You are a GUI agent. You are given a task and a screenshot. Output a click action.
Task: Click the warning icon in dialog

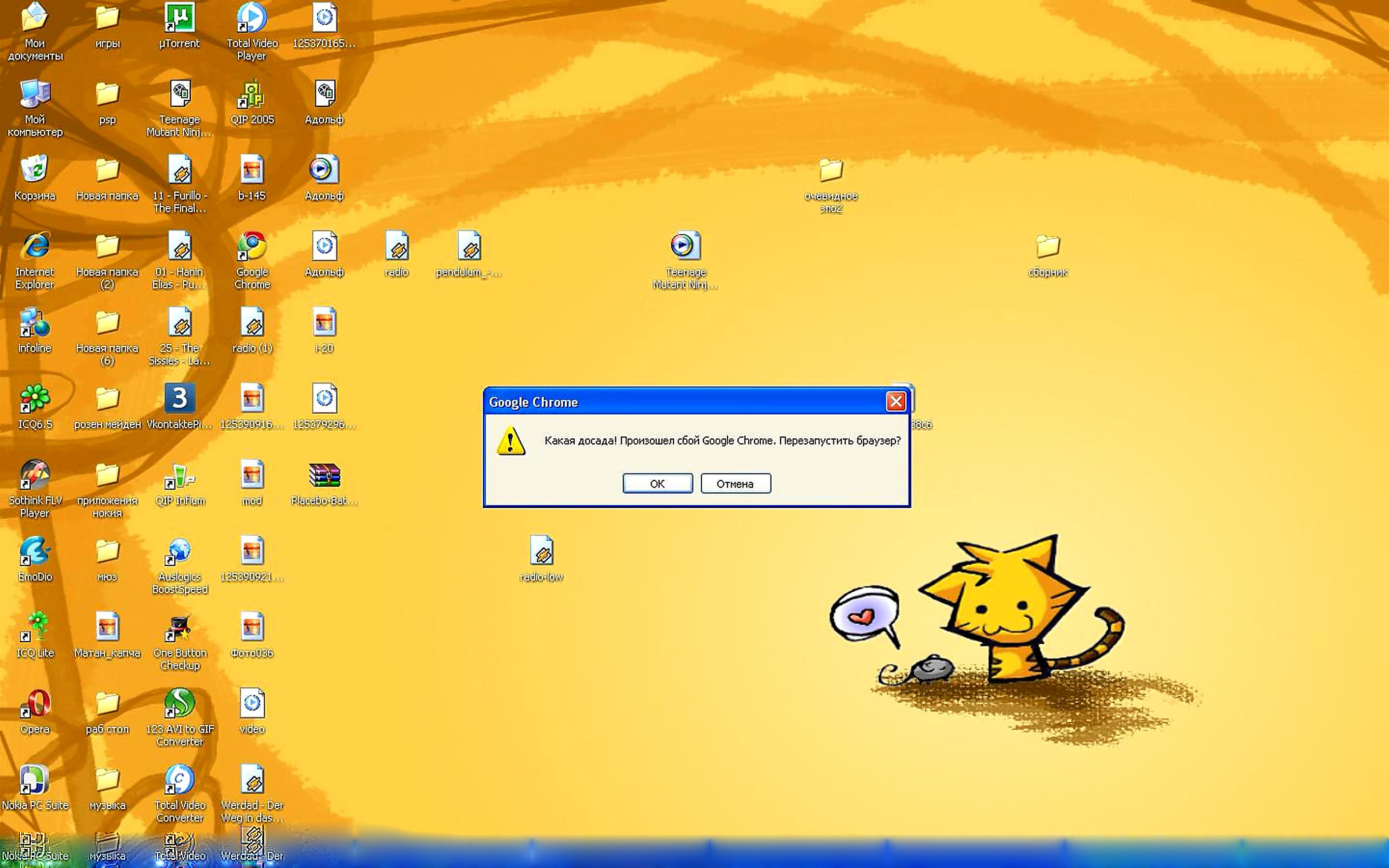510,441
